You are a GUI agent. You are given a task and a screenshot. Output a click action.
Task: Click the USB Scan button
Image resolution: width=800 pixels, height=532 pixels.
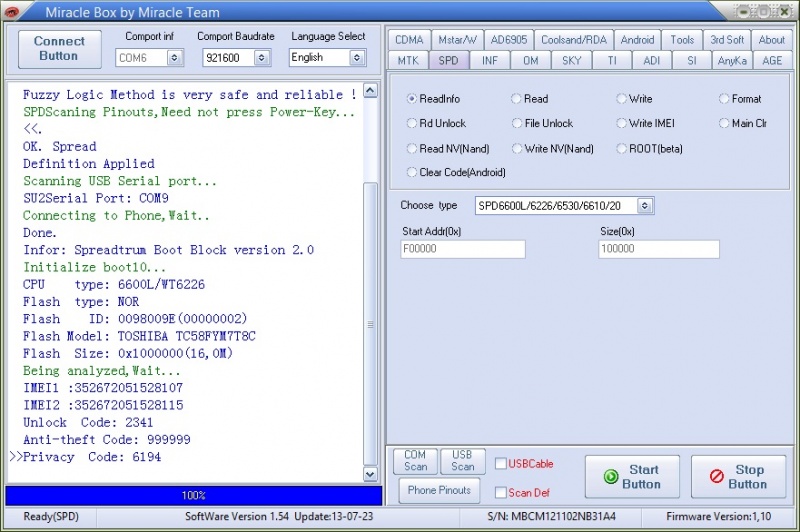(462, 461)
